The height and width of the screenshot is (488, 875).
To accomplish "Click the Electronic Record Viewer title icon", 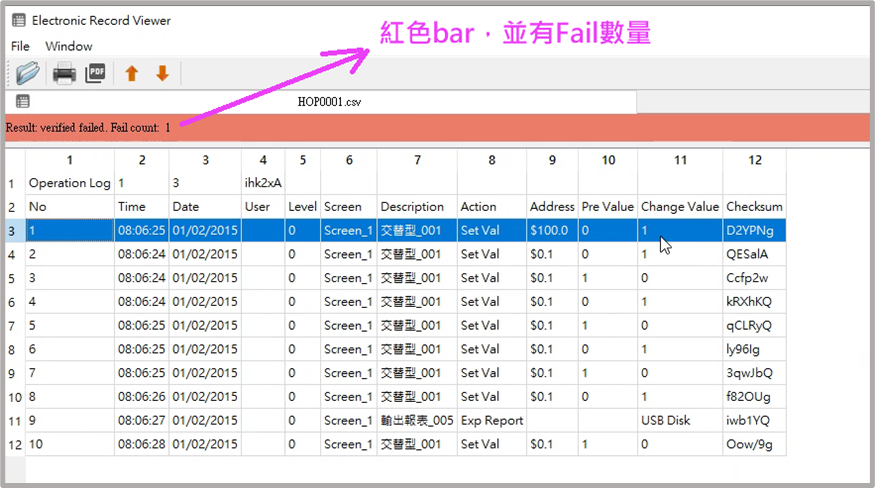I will (x=19, y=20).
